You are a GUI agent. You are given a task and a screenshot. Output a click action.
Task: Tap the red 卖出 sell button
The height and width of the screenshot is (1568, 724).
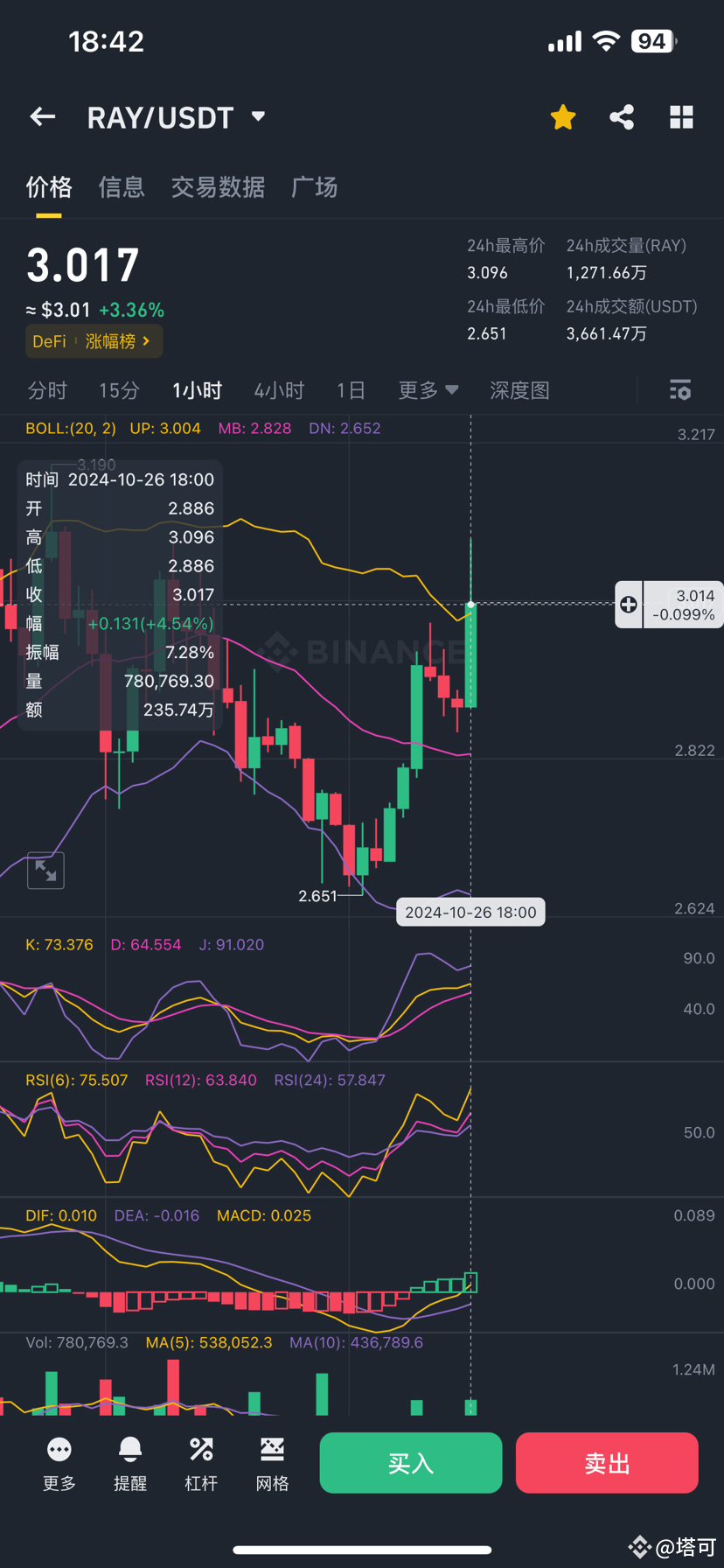point(607,1463)
